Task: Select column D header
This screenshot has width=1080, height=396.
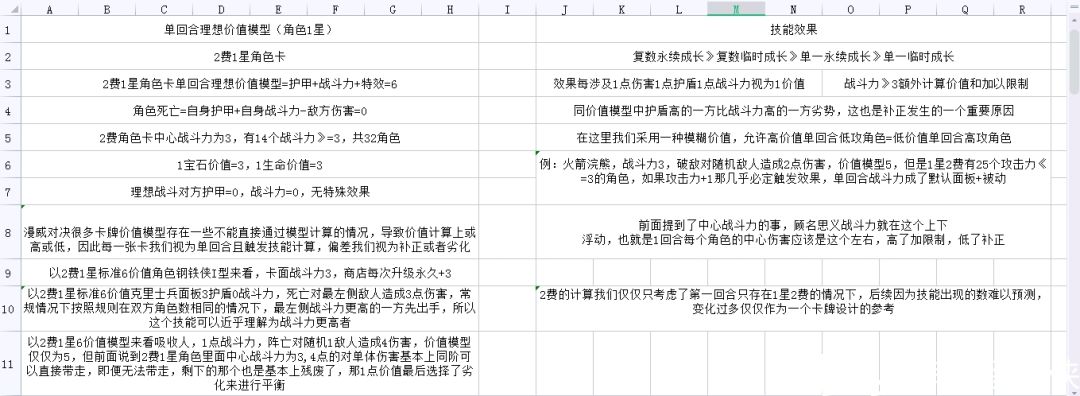Action: point(220,9)
